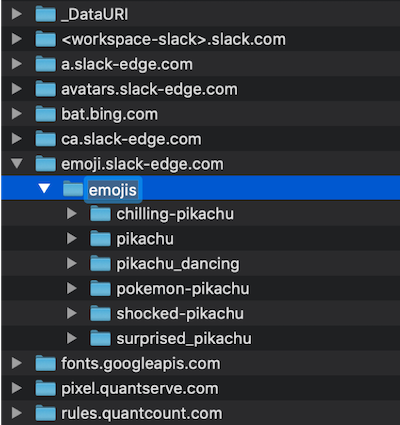
Task: Click the shocked-pikachu folder icon
Action: [100, 313]
